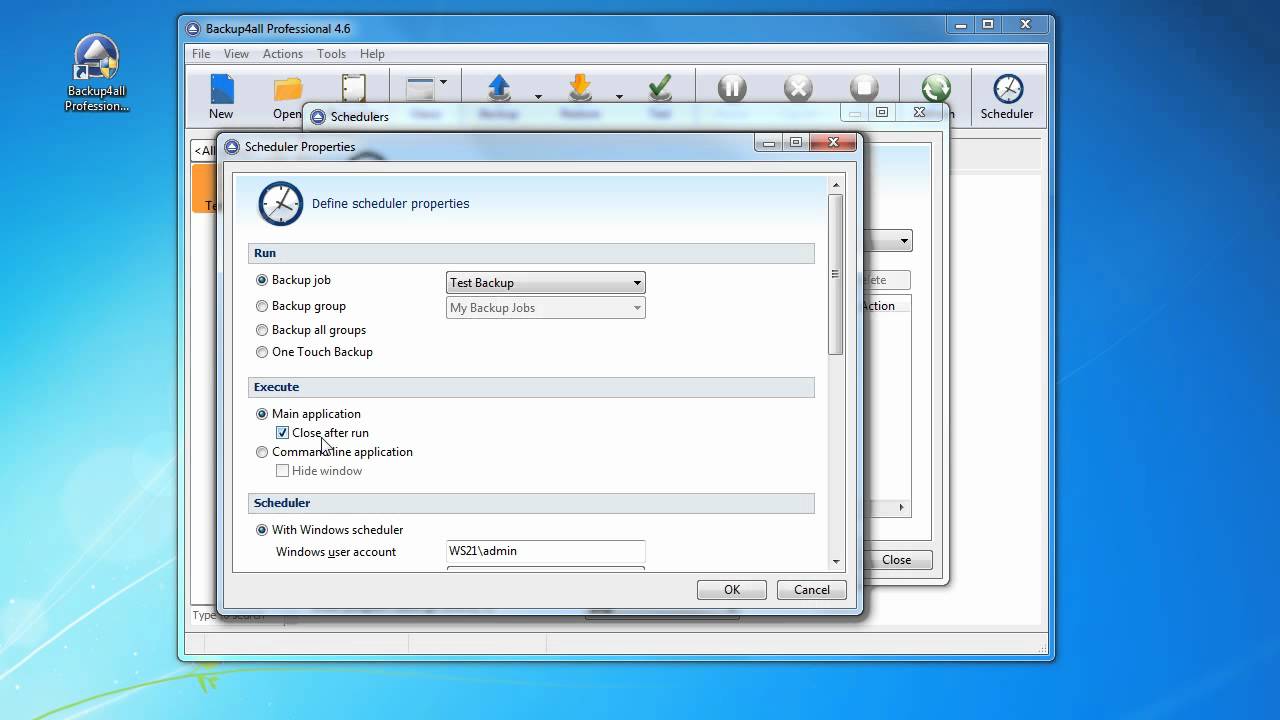Click the Schedulers window title icon
Image resolution: width=1280 pixels, height=720 pixels.
coord(320,116)
